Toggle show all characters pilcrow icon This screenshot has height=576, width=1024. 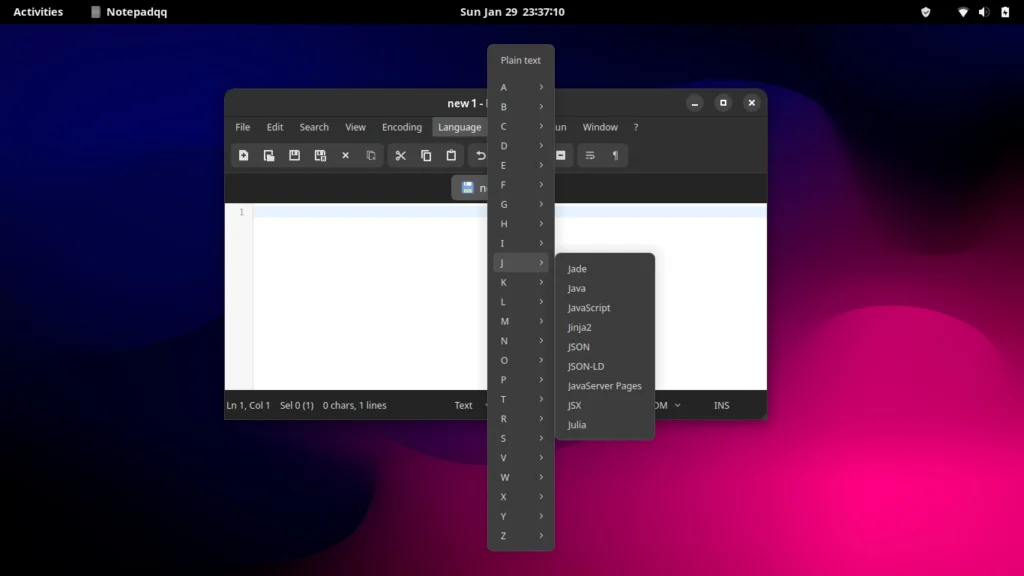pyautogui.click(x=615, y=155)
